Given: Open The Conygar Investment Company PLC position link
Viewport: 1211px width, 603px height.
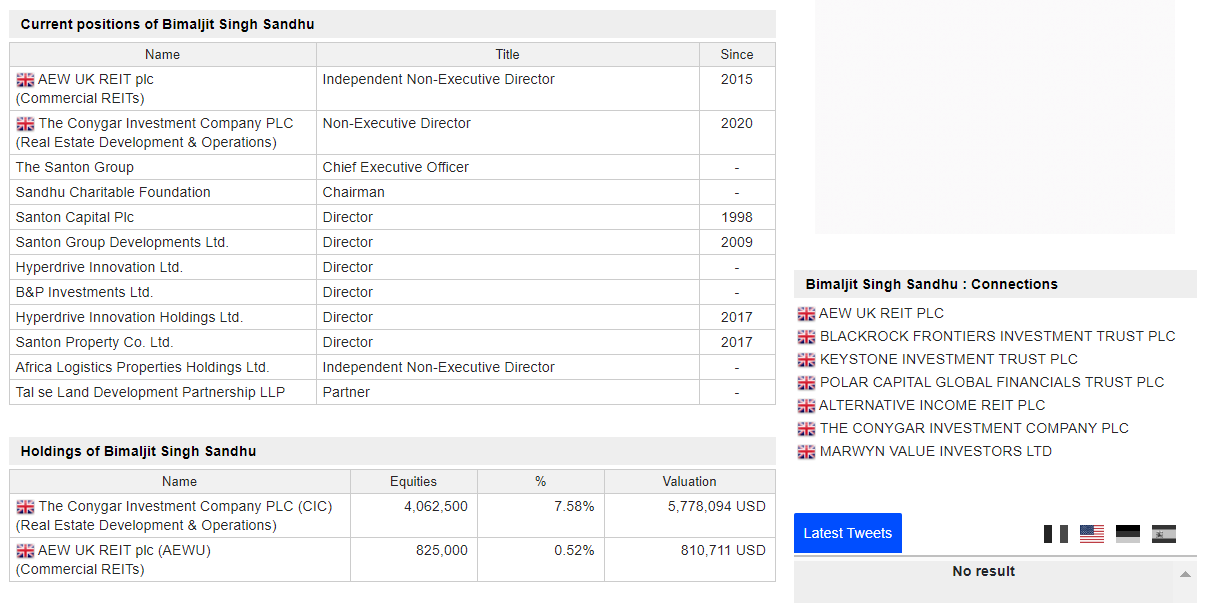Looking at the screenshot, I should pyautogui.click(x=166, y=123).
